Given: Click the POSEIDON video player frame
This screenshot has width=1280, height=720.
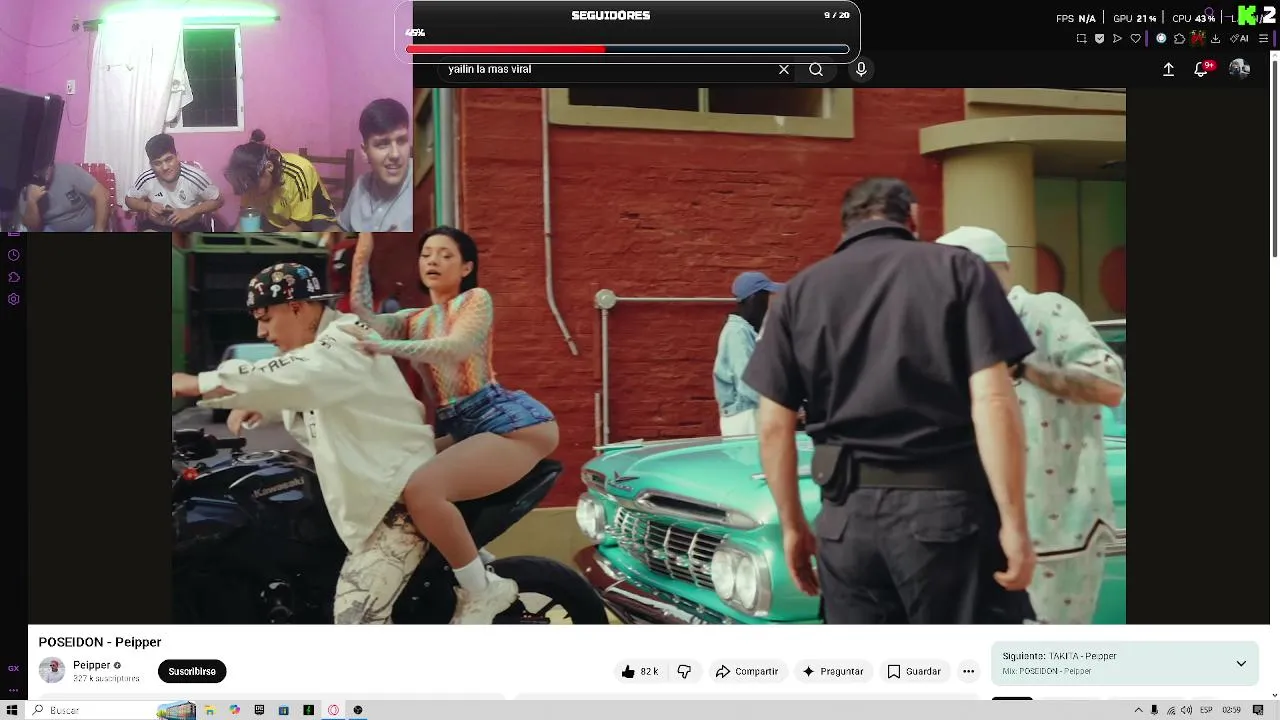Looking at the screenshot, I should (648, 356).
